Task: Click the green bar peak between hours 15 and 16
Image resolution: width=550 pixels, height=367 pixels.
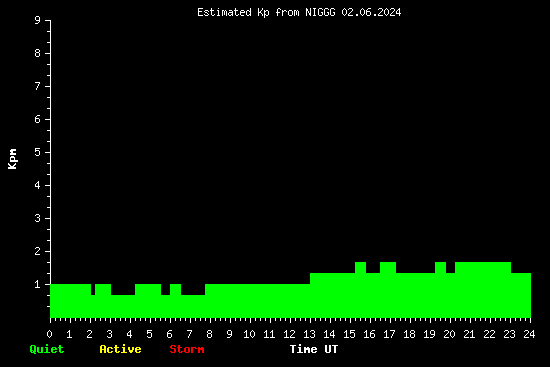Action: click(361, 267)
